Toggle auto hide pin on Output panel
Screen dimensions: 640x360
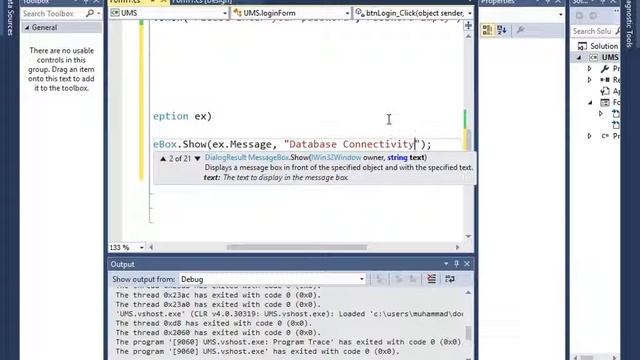pos(457,264)
